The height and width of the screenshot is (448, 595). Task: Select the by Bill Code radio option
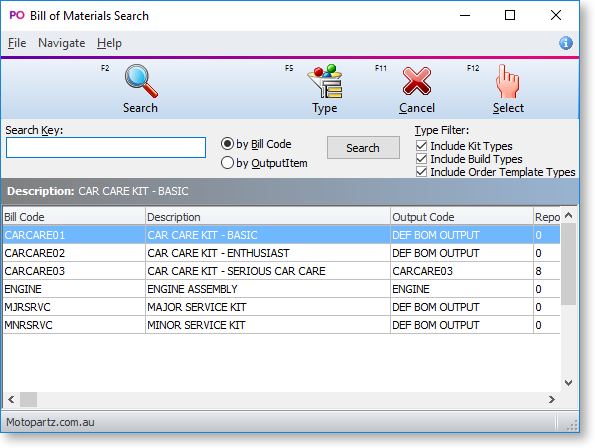click(x=227, y=144)
